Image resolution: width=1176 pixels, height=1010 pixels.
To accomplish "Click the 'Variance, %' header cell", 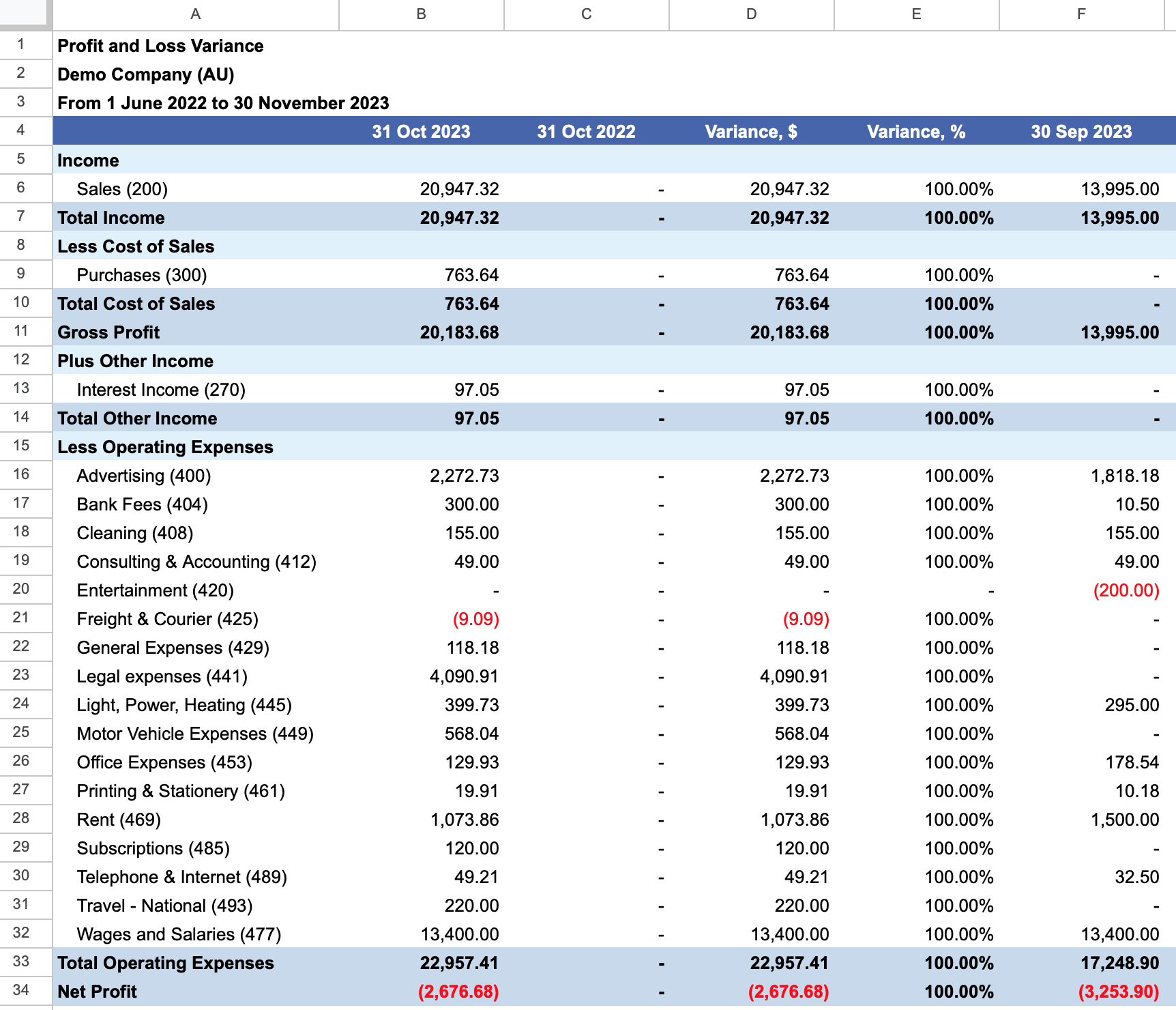I will (x=917, y=131).
